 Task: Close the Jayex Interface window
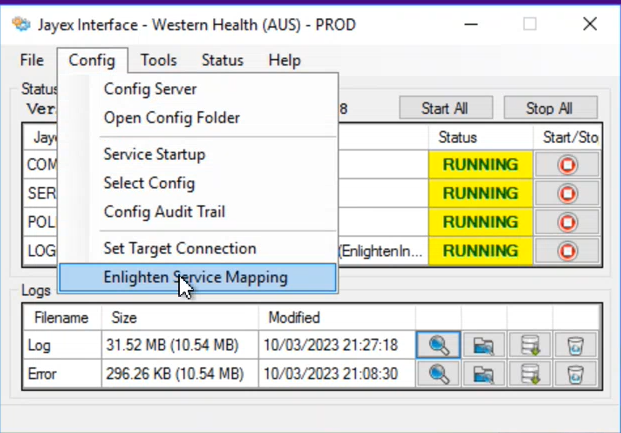[590, 24]
